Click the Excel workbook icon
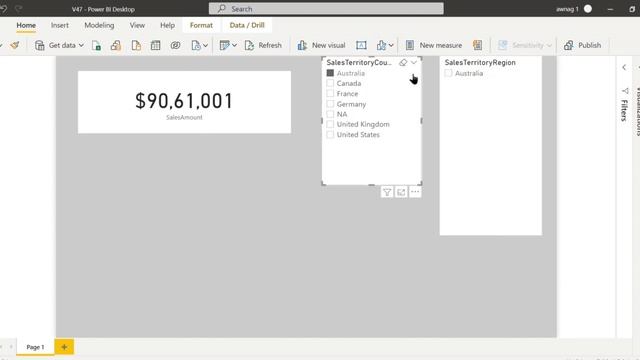The image size is (640, 360). (96, 45)
